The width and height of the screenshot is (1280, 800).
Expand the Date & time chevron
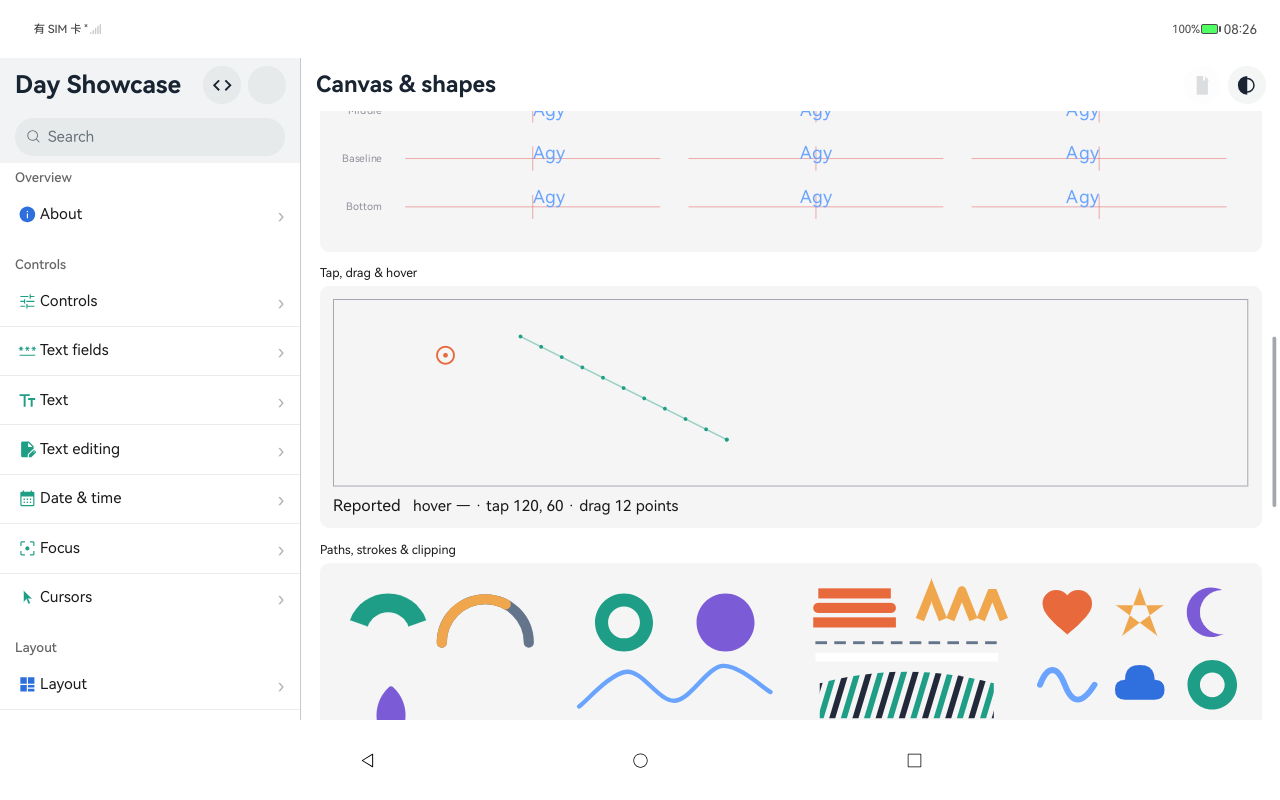(281, 500)
